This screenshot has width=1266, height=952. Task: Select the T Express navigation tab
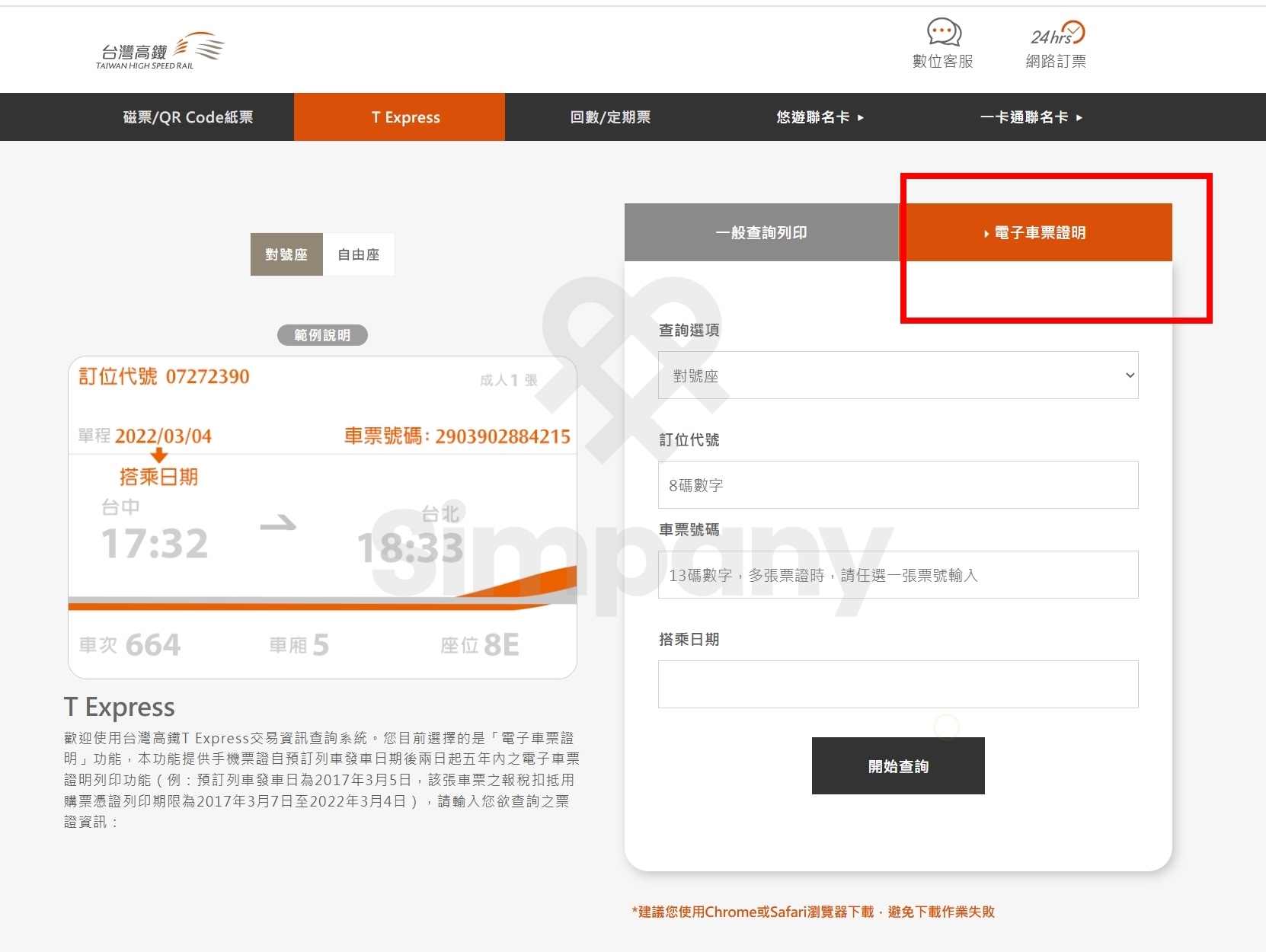pyautogui.click(x=406, y=117)
